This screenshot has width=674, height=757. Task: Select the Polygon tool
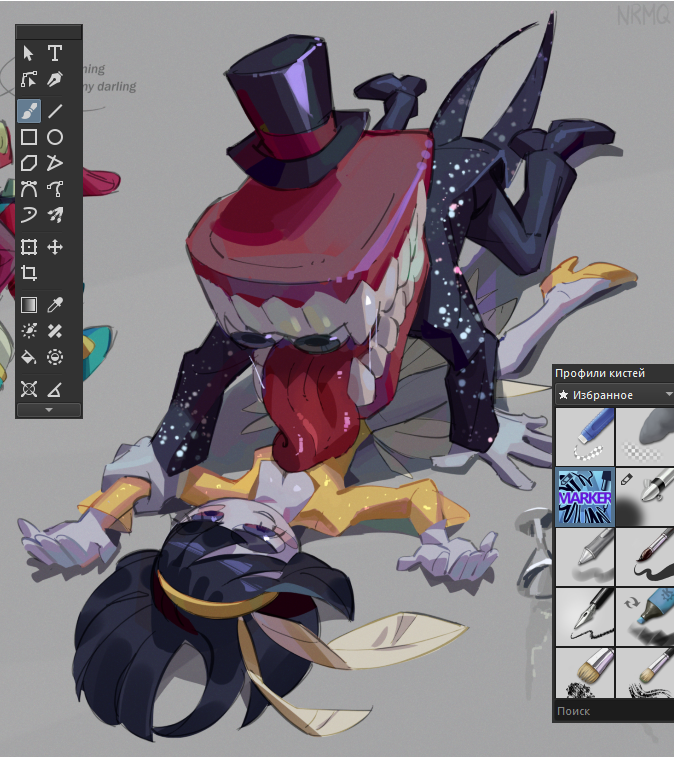tap(28, 163)
